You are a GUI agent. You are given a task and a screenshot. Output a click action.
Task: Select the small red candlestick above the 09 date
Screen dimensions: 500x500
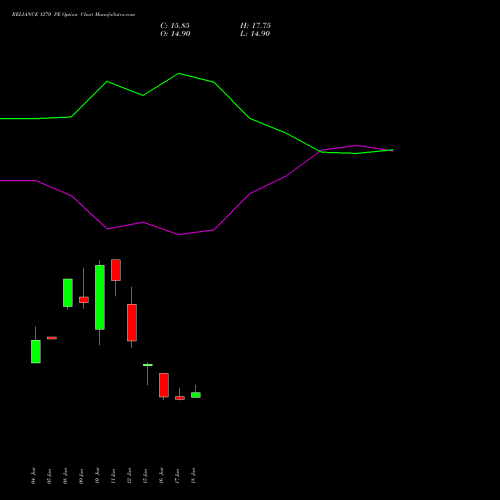click(84, 300)
